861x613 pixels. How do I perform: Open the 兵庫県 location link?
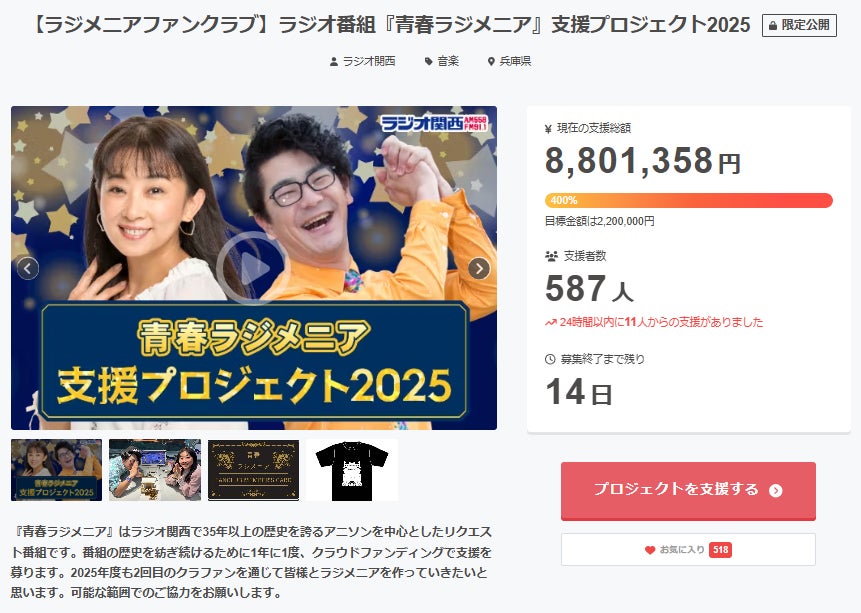[x=515, y=62]
